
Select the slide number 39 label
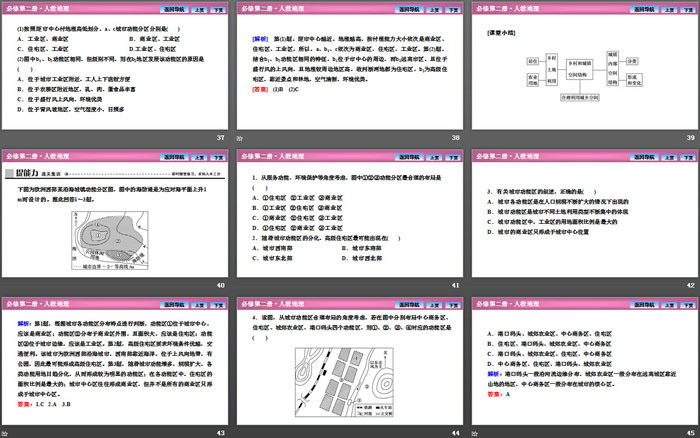tap(691, 138)
